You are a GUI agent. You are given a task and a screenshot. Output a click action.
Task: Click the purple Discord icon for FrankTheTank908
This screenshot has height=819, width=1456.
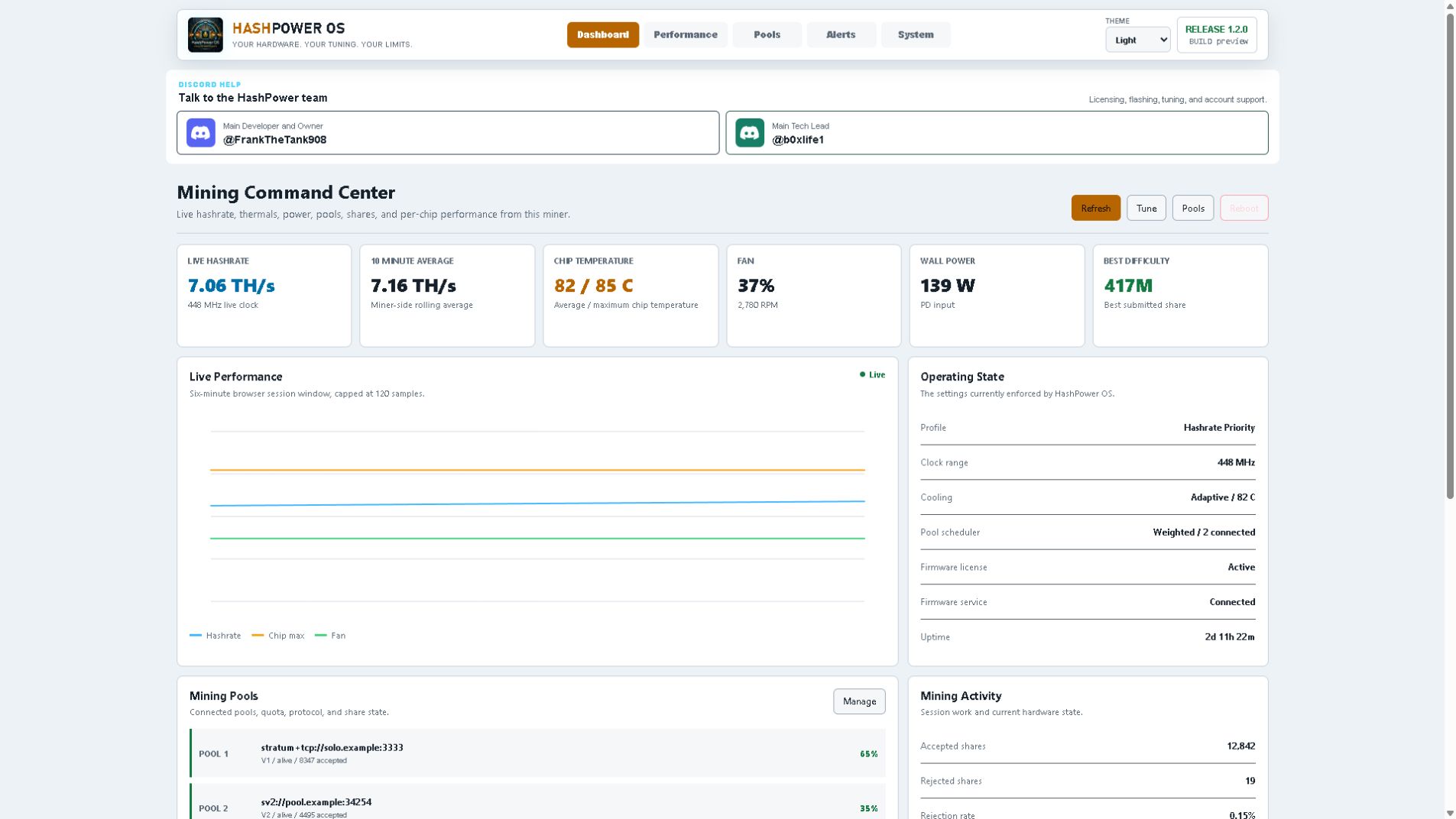pos(201,133)
